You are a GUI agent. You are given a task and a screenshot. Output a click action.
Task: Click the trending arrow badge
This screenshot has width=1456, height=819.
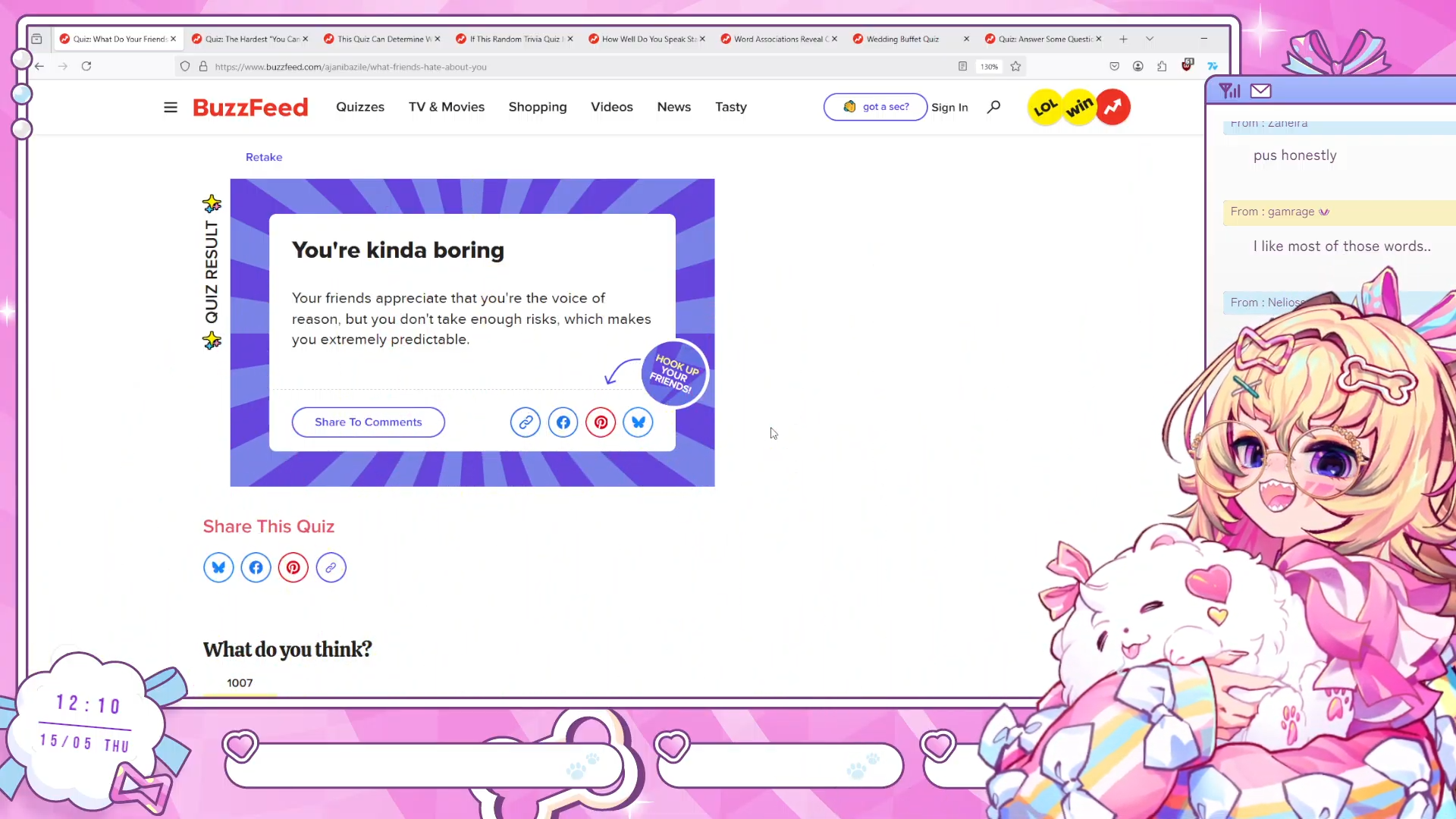click(1112, 107)
